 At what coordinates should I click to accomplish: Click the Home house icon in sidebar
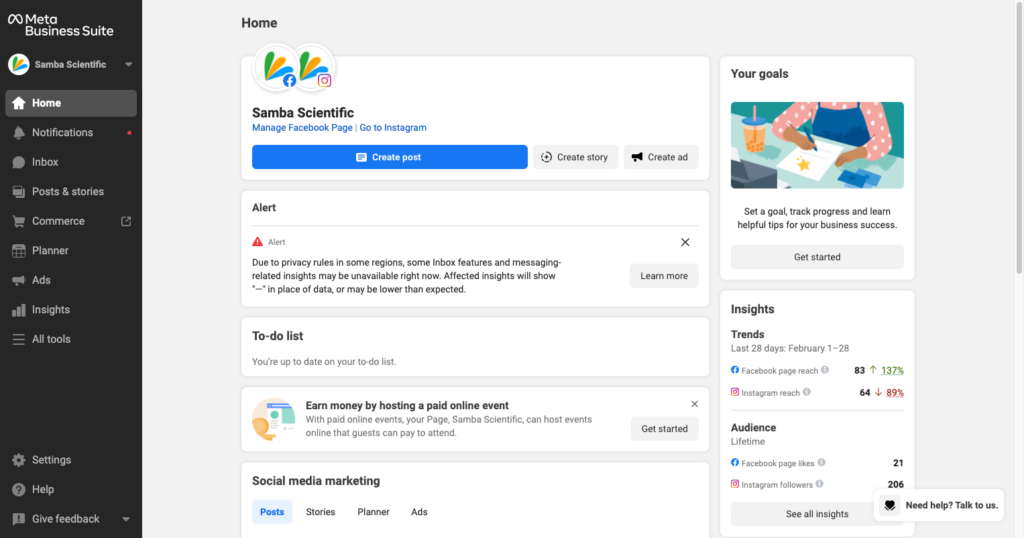coord(18,103)
